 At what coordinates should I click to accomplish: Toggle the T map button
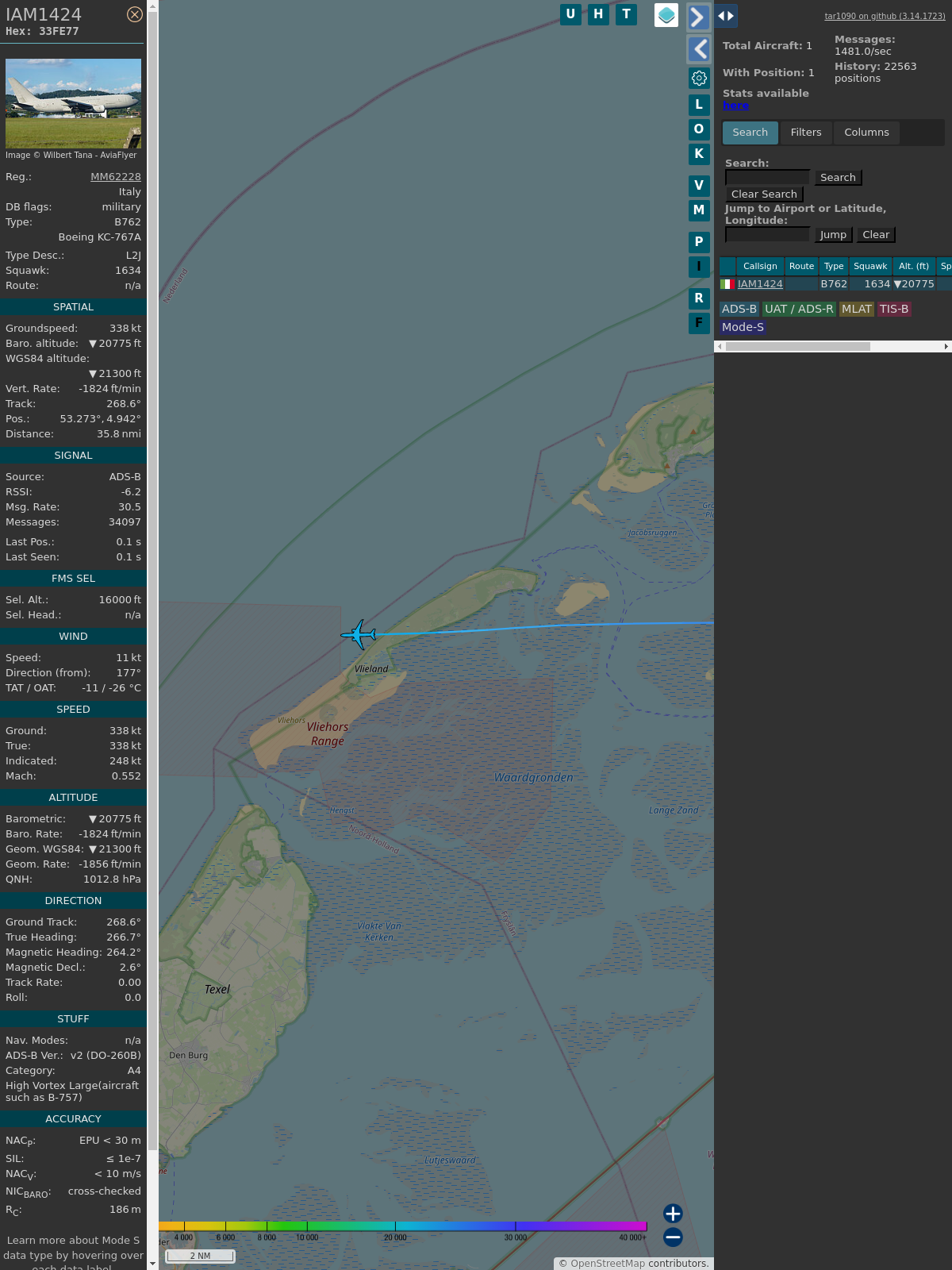(x=626, y=14)
